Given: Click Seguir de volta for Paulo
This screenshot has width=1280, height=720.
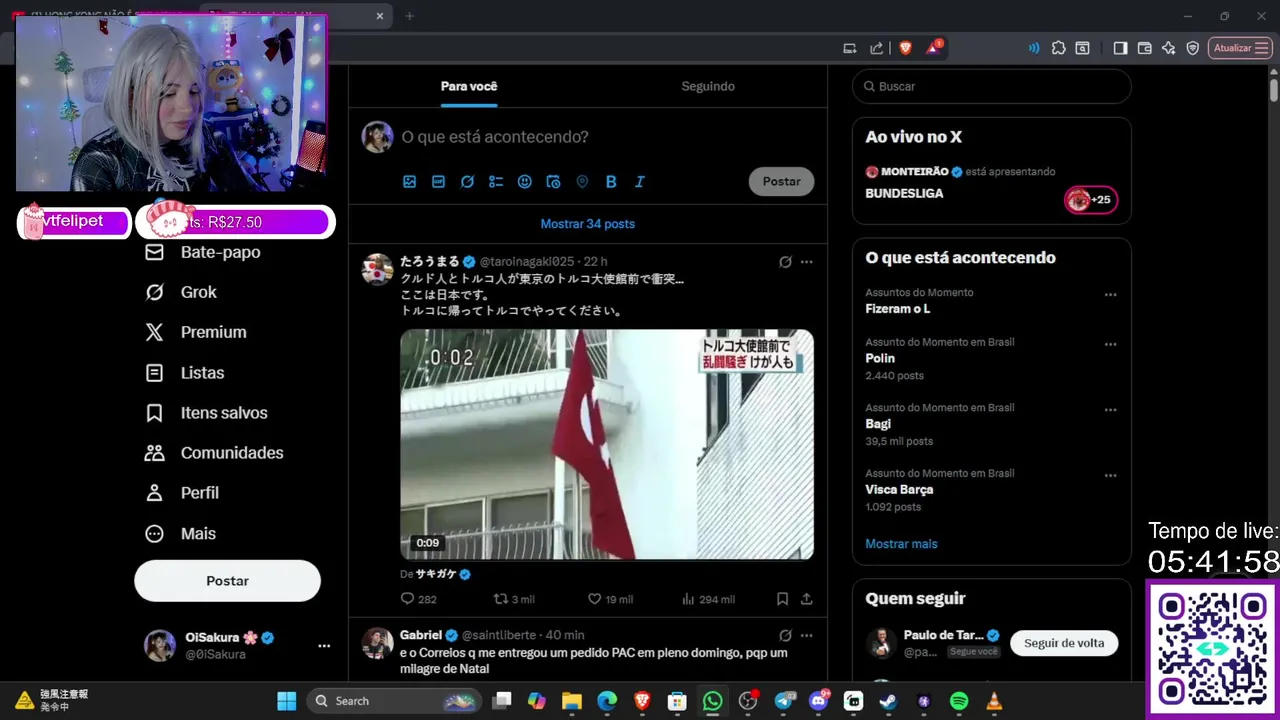Looking at the screenshot, I should [x=1064, y=643].
